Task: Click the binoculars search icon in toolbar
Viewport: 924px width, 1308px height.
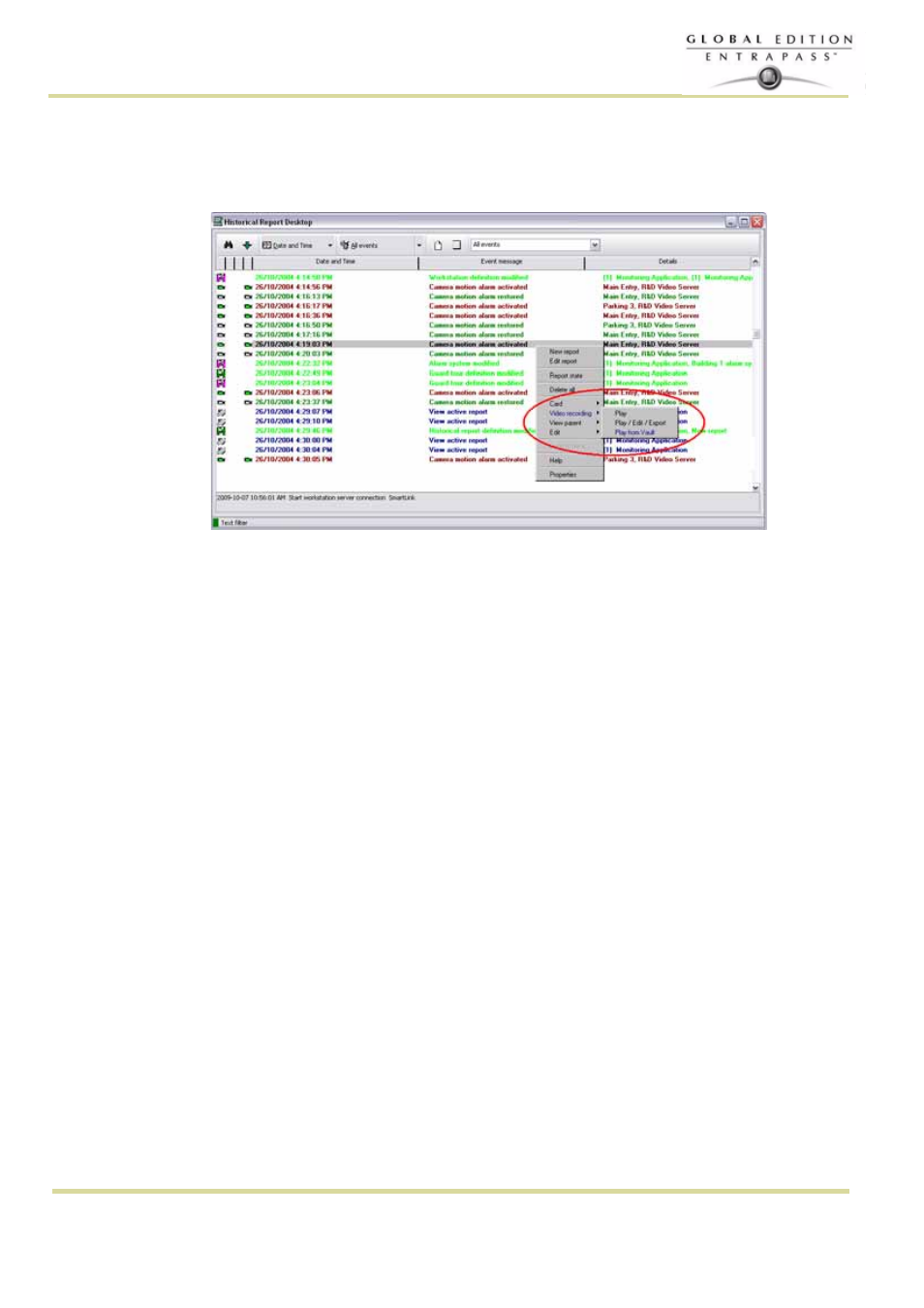Action: pyautogui.click(x=229, y=245)
